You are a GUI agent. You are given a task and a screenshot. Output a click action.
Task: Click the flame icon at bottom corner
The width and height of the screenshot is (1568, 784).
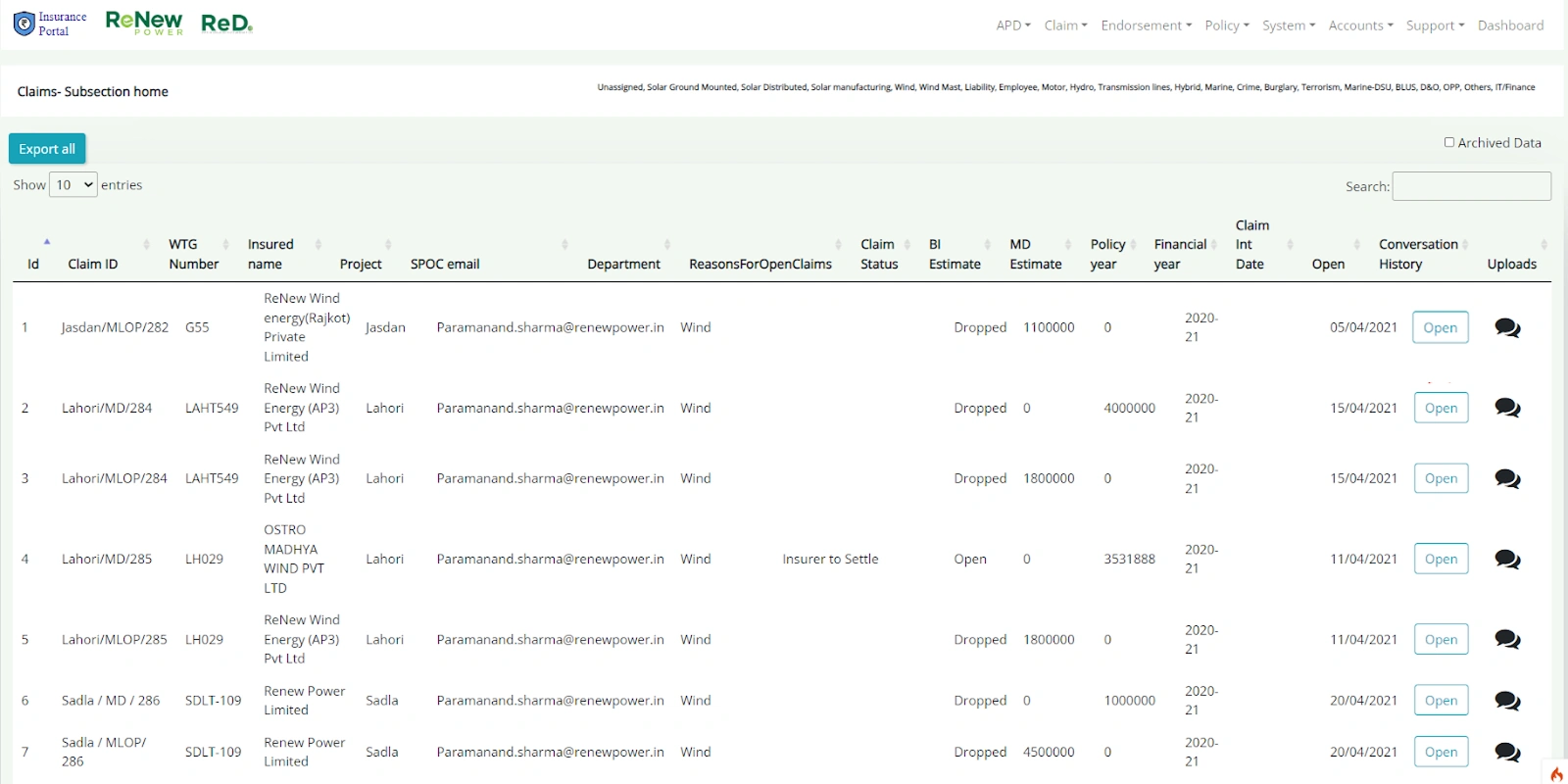tap(1556, 773)
